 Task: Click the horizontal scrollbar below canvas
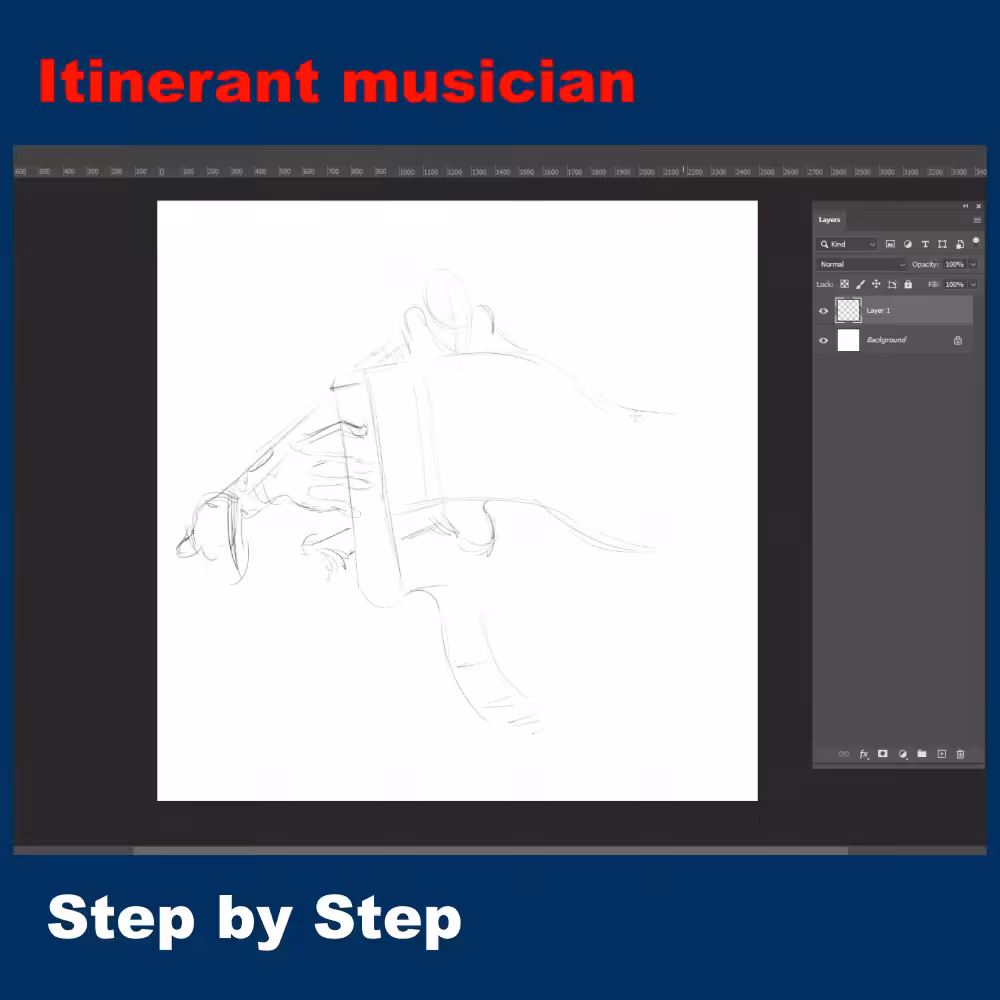tap(490, 851)
